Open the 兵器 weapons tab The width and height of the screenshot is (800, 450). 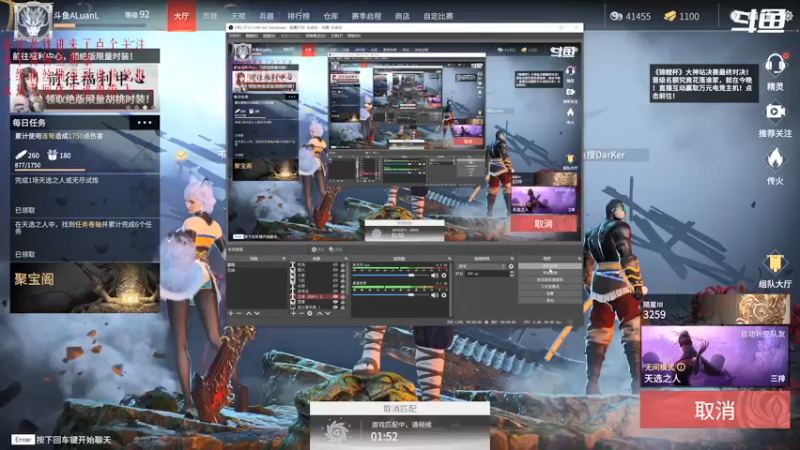pyautogui.click(x=266, y=16)
